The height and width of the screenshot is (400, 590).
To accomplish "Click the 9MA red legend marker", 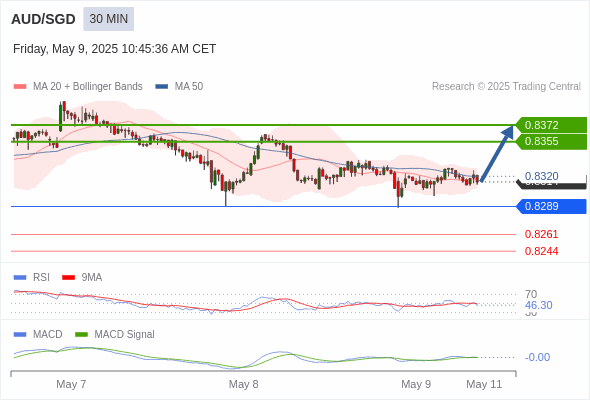I will (68, 278).
